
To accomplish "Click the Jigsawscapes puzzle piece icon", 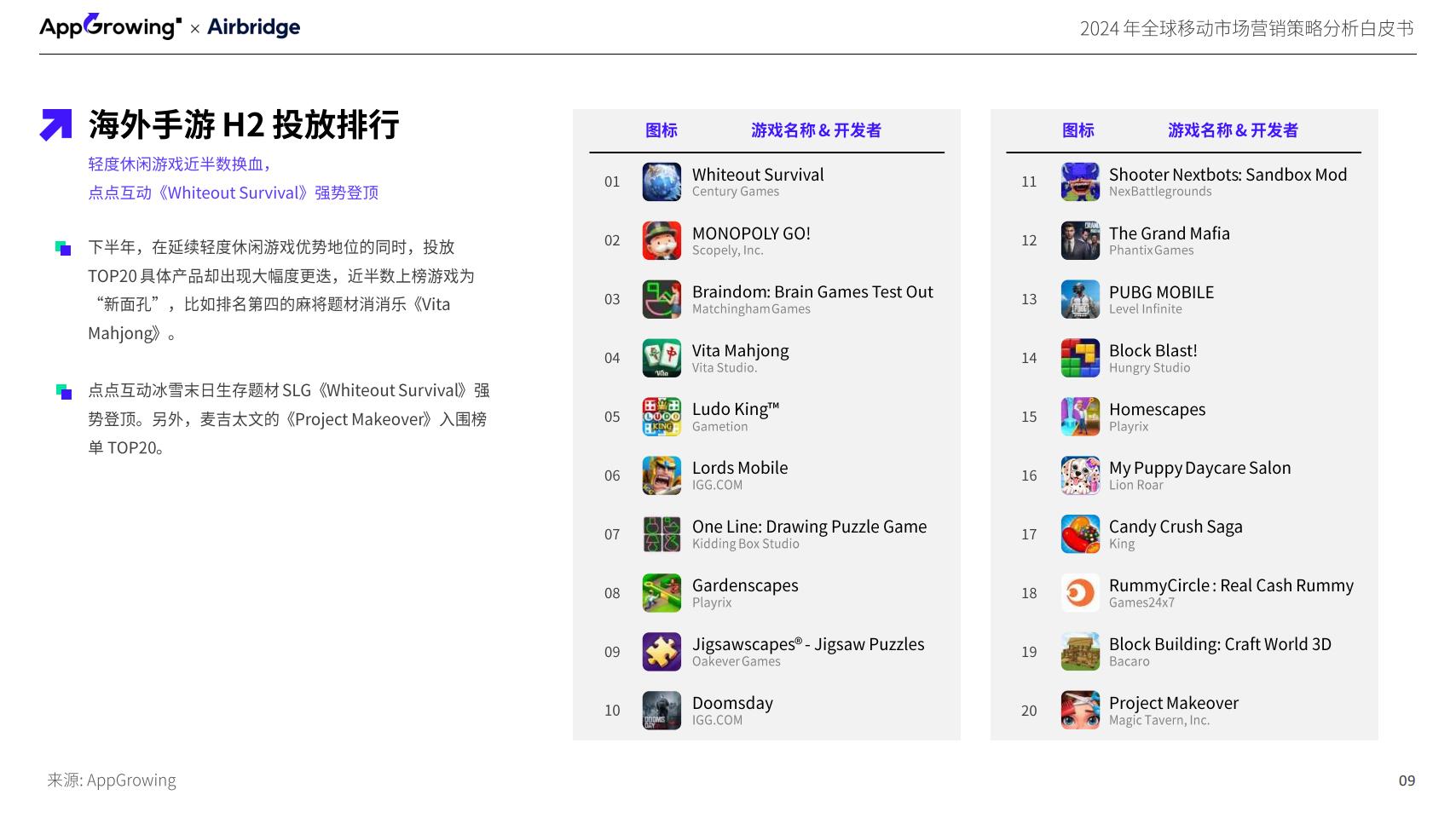I will tap(662, 652).
